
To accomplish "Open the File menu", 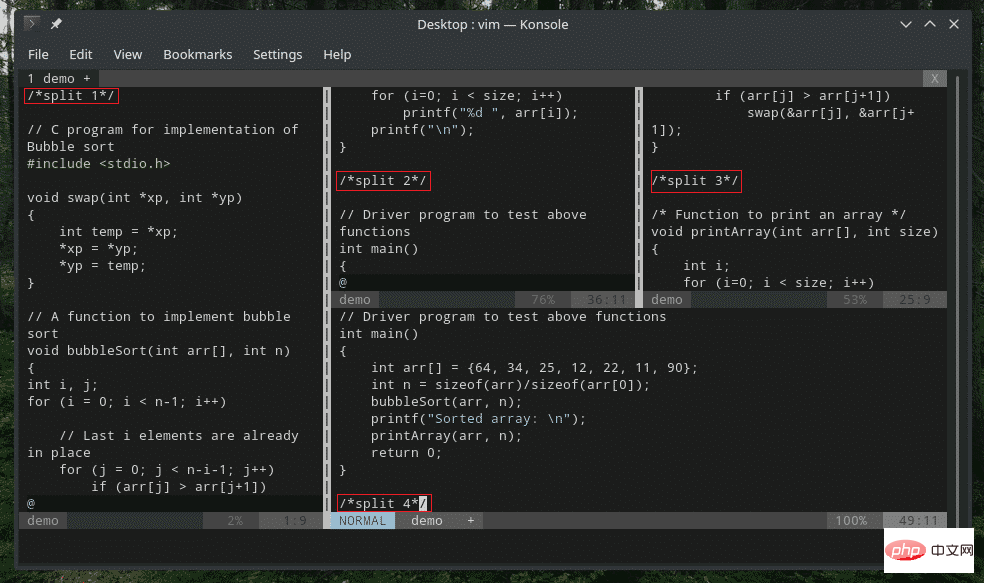I will pyautogui.click(x=38, y=54).
